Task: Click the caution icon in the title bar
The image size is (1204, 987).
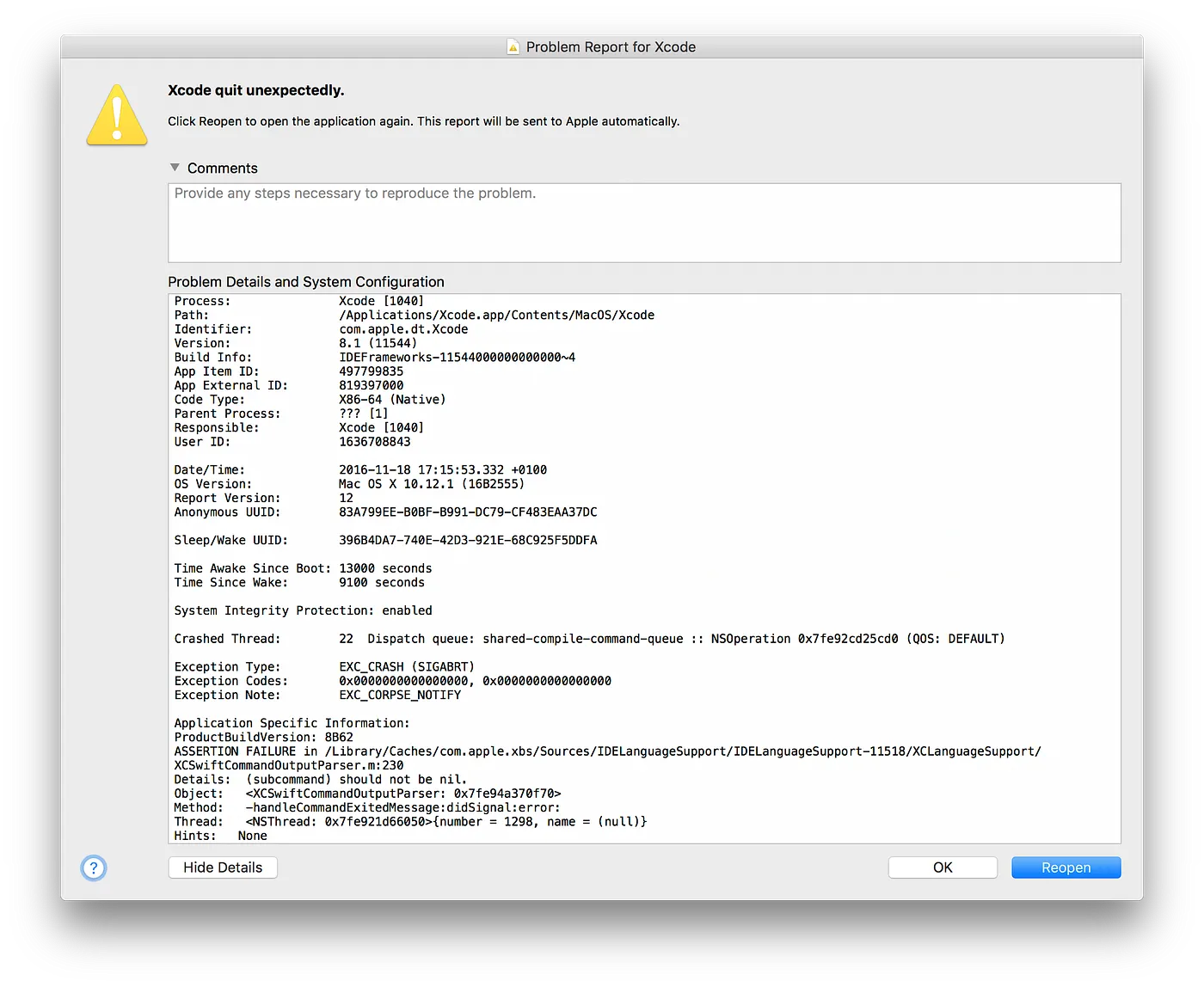Action: pyautogui.click(x=513, y=47)
